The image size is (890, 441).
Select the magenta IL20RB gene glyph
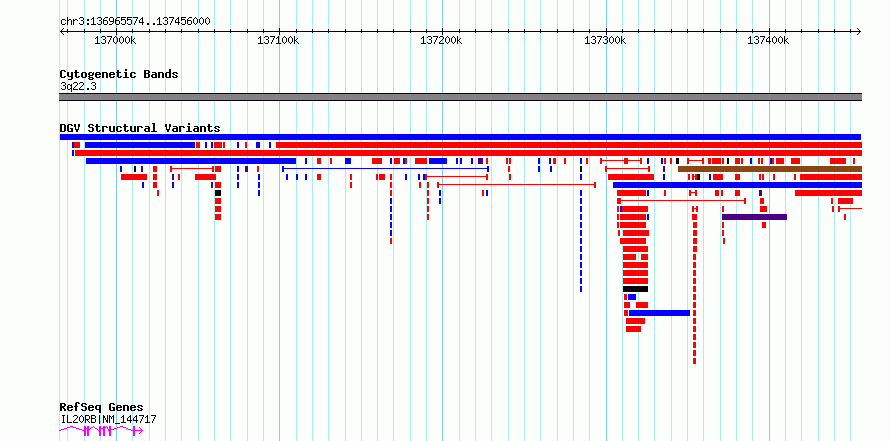pyautogui.click(x=101, y=431)
